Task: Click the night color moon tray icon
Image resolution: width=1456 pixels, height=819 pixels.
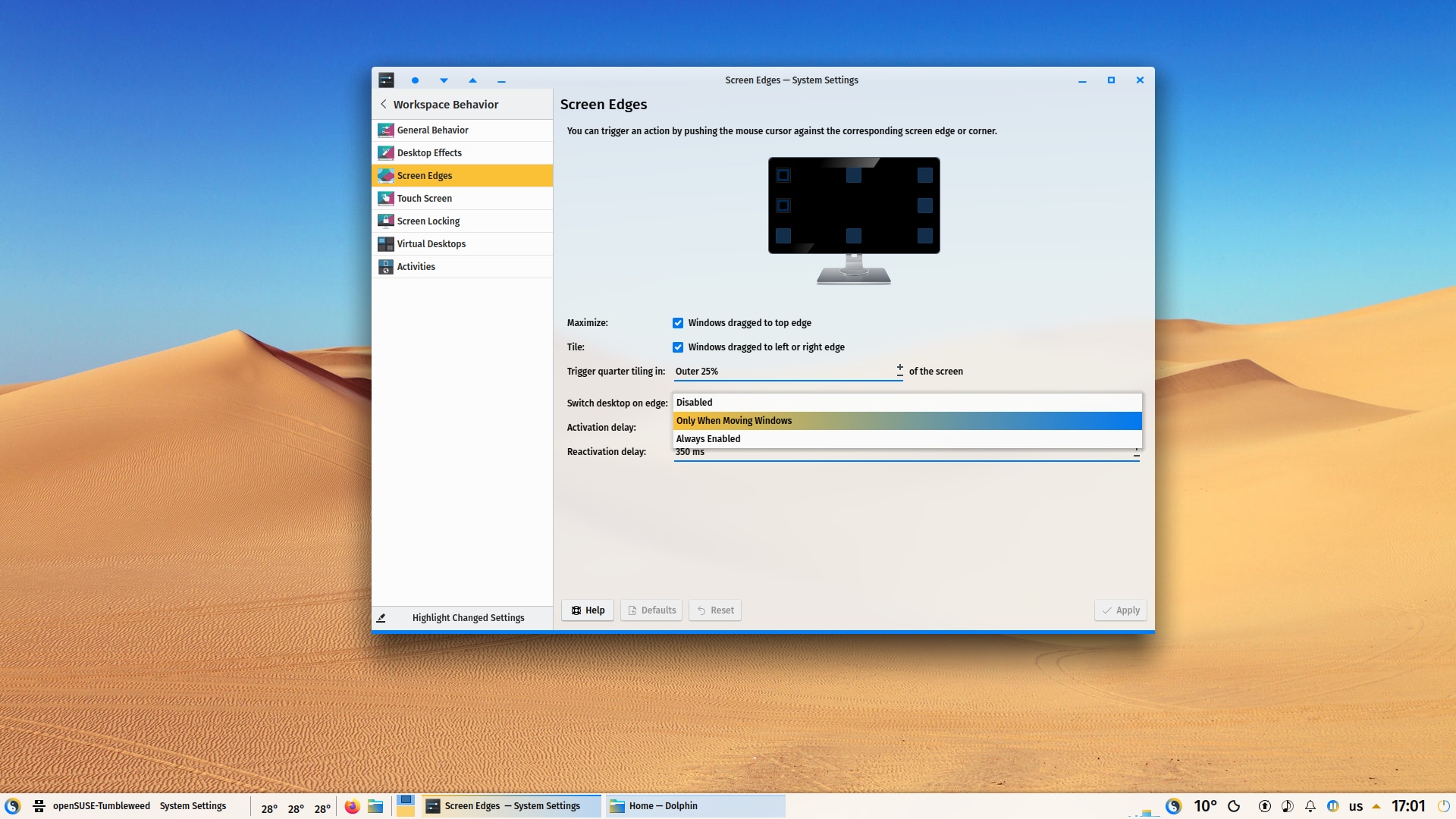Action: point(1234,806)
